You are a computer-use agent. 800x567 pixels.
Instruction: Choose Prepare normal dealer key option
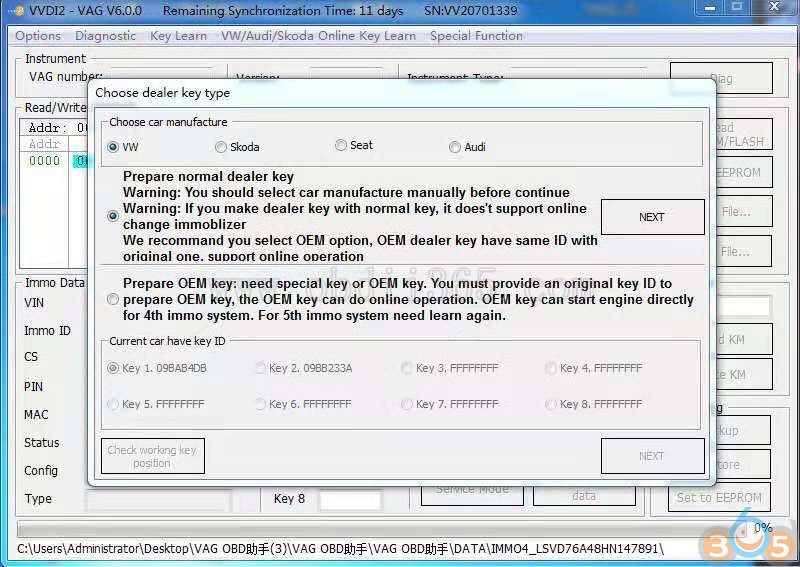point(113,216)
